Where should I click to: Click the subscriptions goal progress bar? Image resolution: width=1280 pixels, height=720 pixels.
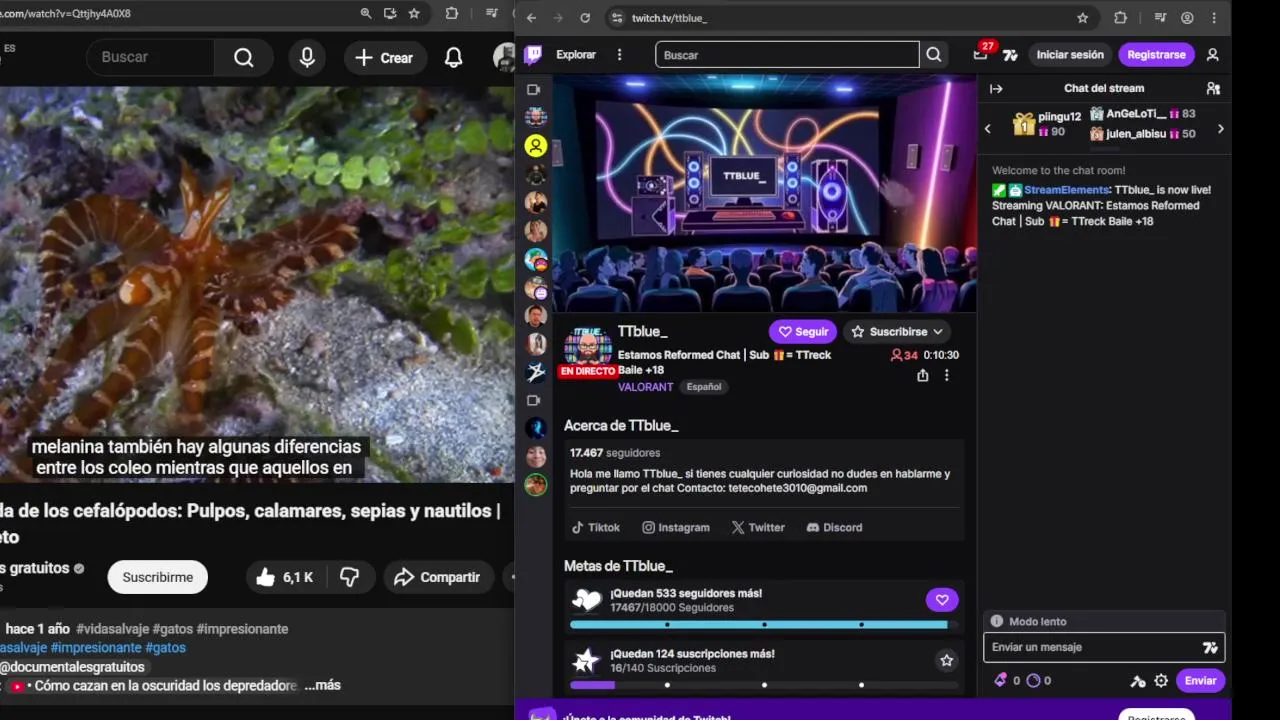[x=764, y=685]
